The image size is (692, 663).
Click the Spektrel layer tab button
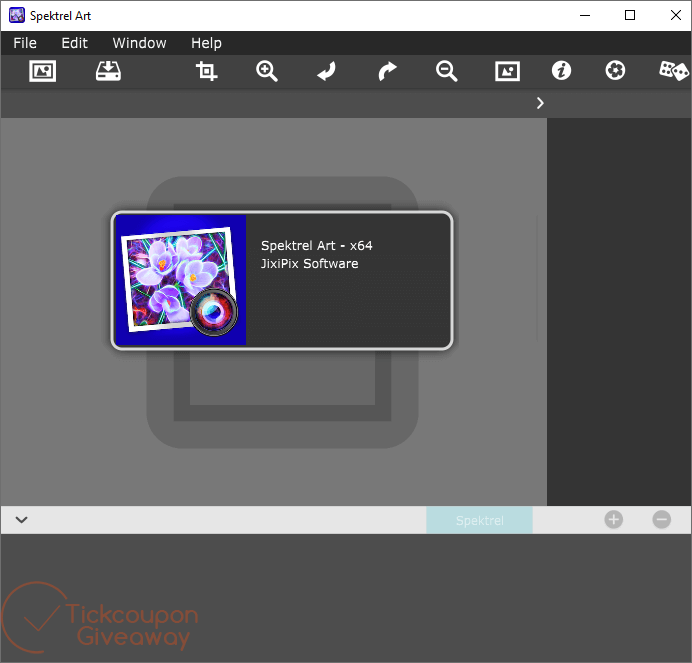coord(479,520)
